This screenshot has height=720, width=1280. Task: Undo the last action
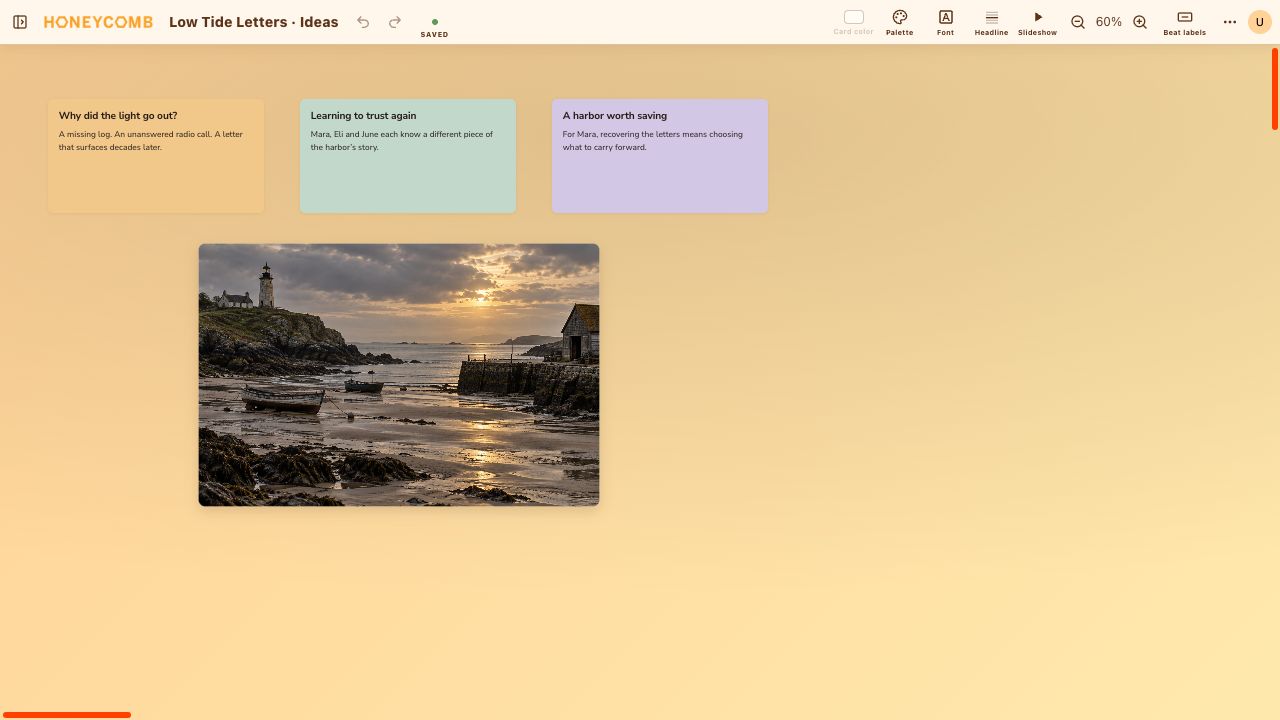(x=363, y=22)
